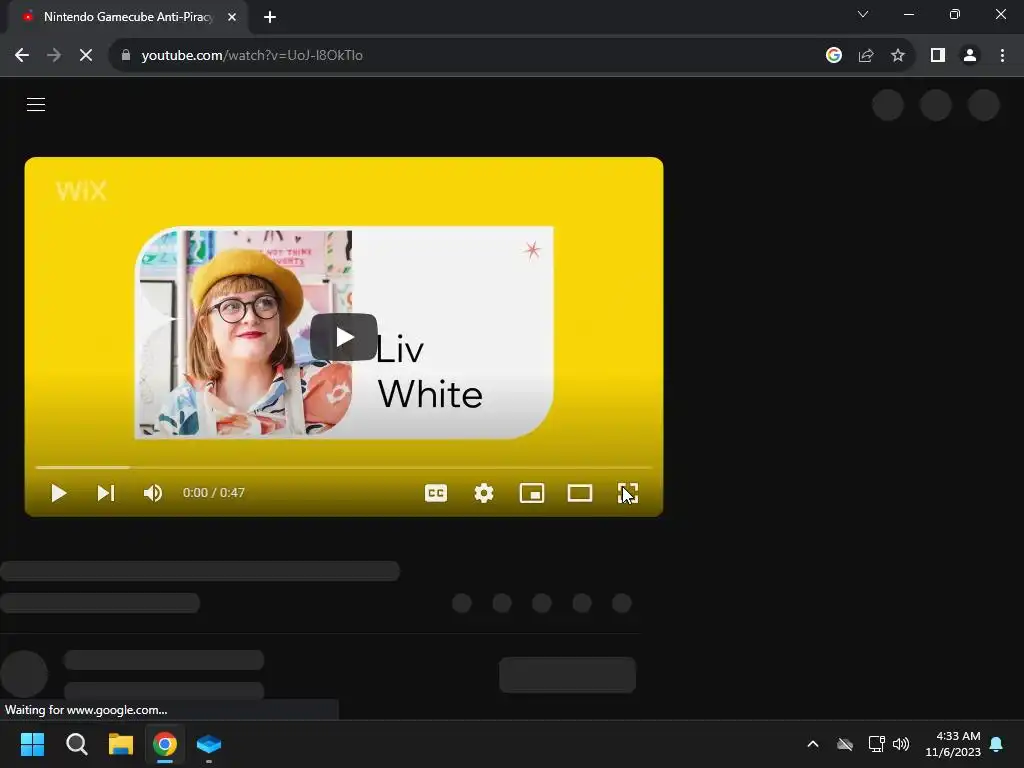Open system volume tray control
Image resolution: width=1024 pixels, height=768 pixels.
(901, 744)
